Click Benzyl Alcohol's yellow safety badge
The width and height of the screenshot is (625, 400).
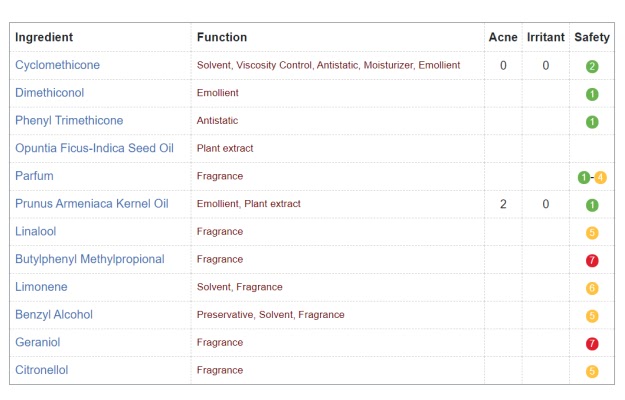[x=592, y=316]
